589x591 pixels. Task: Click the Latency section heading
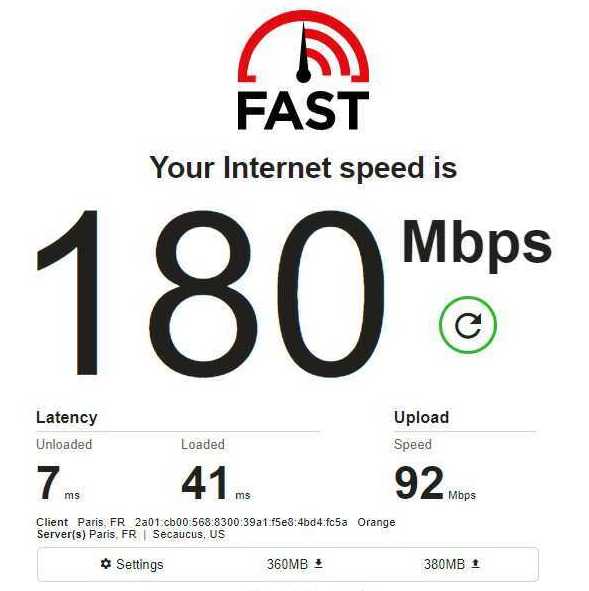point(67,418)
